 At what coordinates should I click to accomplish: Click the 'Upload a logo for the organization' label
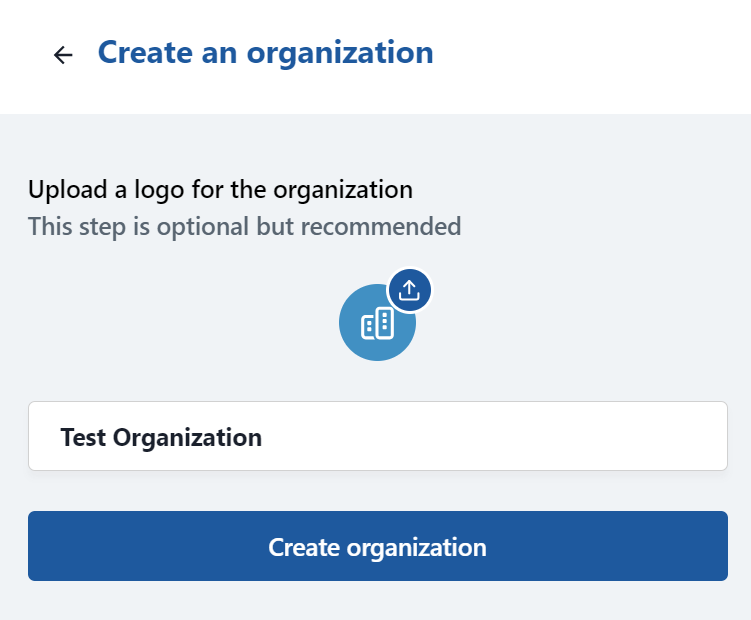coord(220,189)
